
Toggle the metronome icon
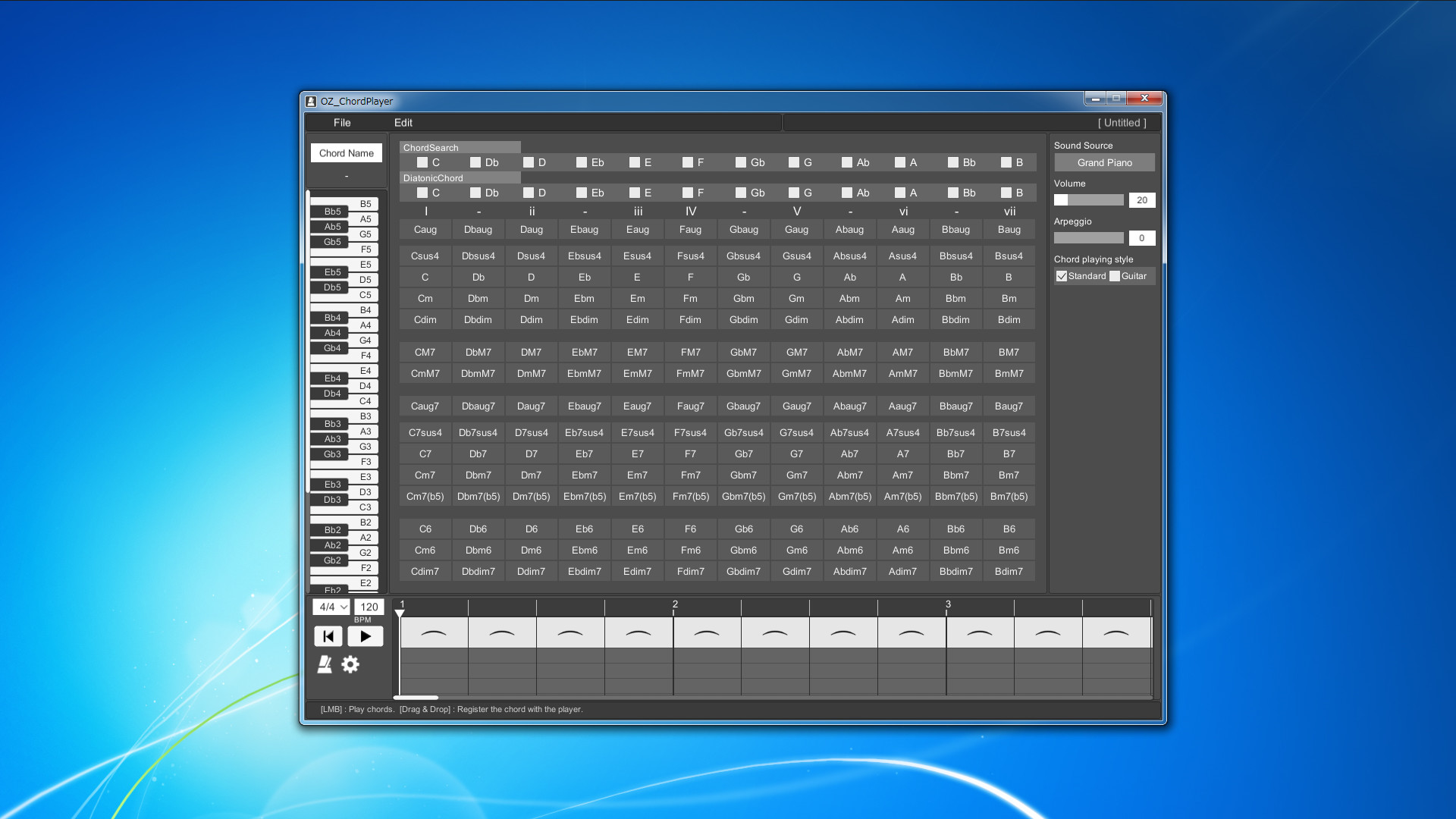[325, 664]
